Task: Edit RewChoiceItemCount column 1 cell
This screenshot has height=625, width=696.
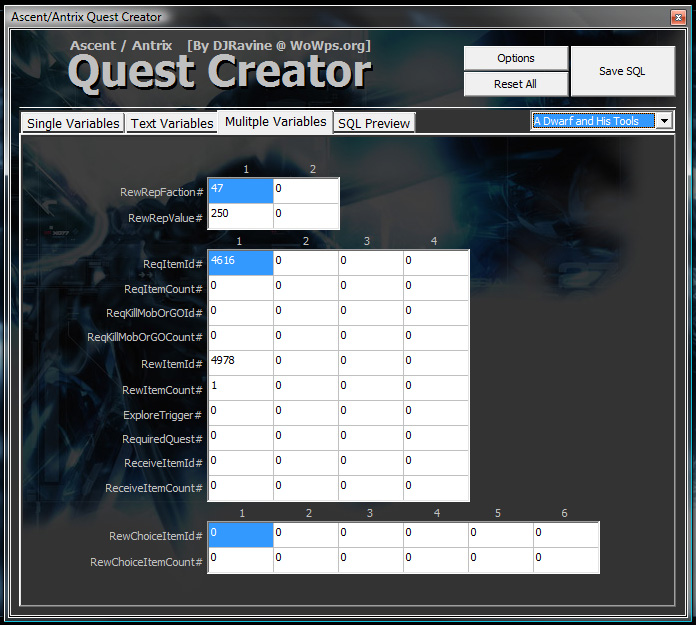Action: (241, 560)
